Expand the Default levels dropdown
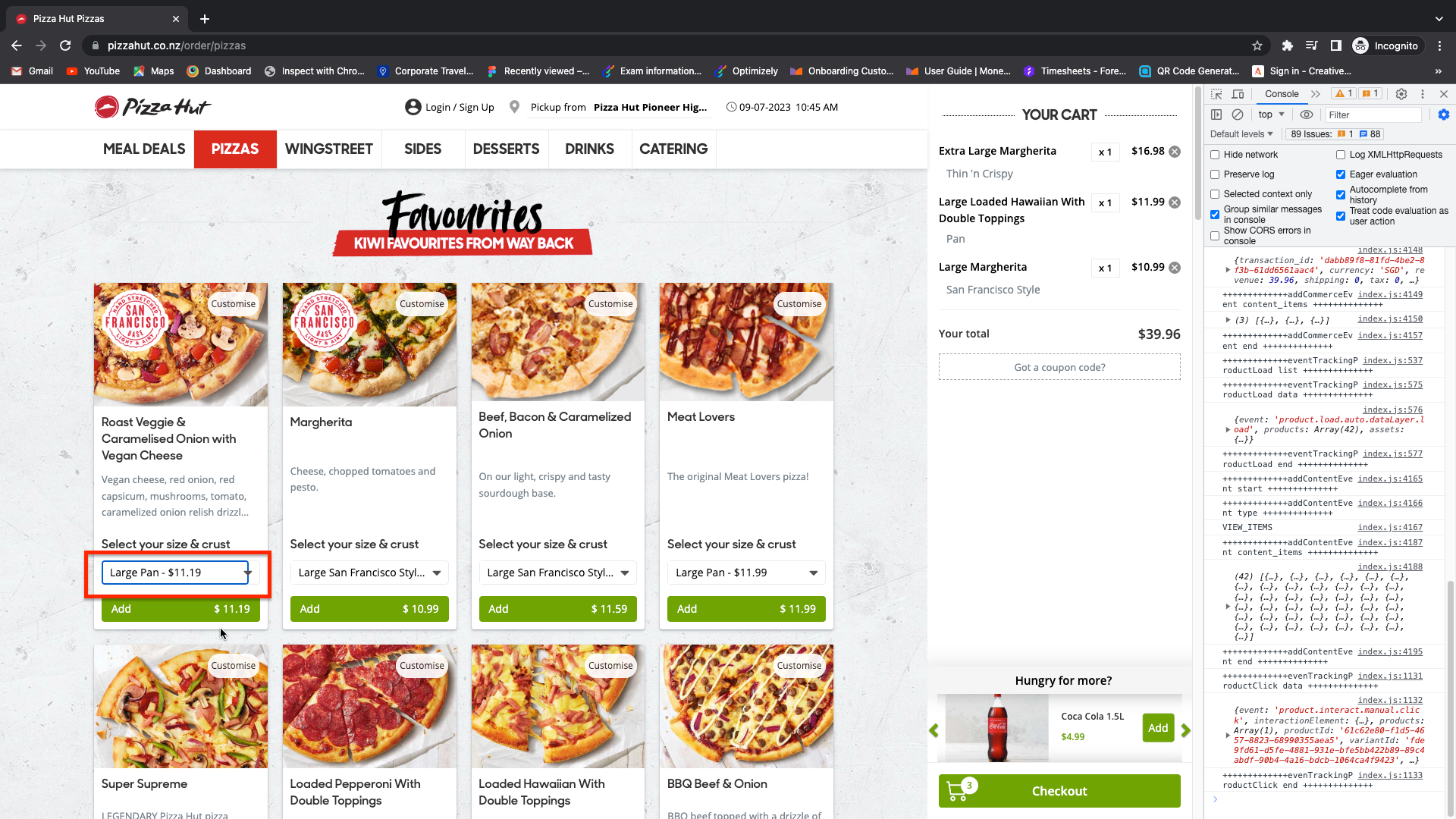 (1241, 134)
